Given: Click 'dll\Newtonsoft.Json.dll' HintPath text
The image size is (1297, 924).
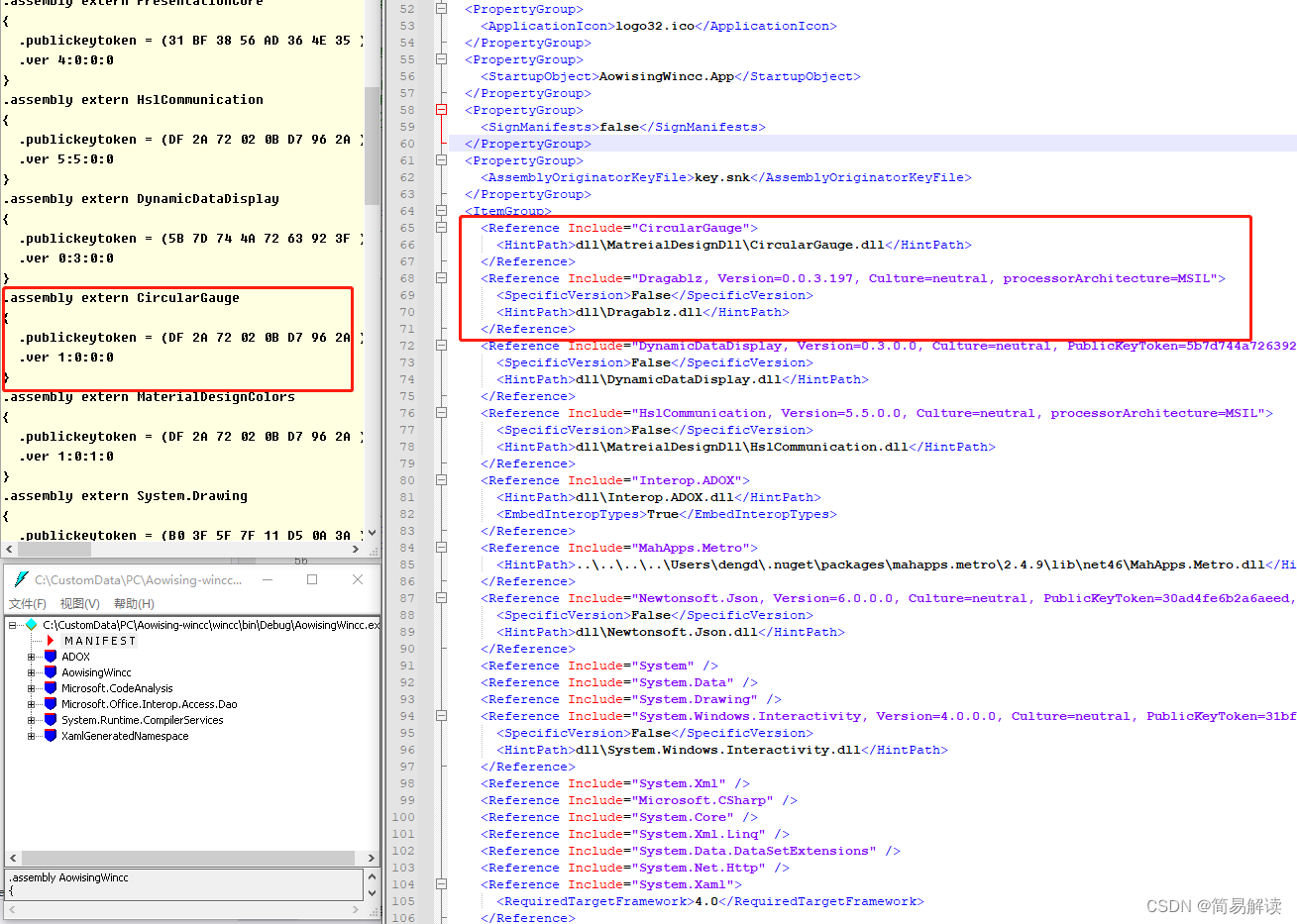Looking at the screenshot, I should pyautogui.click(x=667, y=632).
